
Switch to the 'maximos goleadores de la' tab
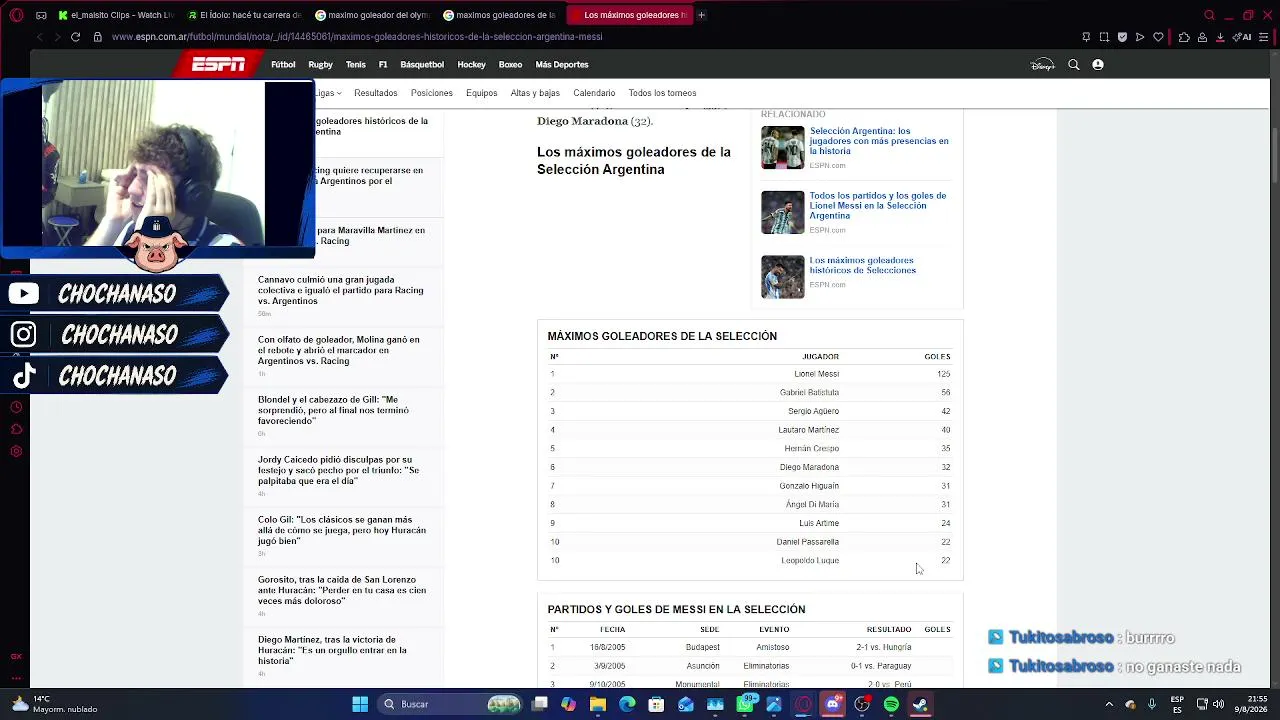point(500,15)
